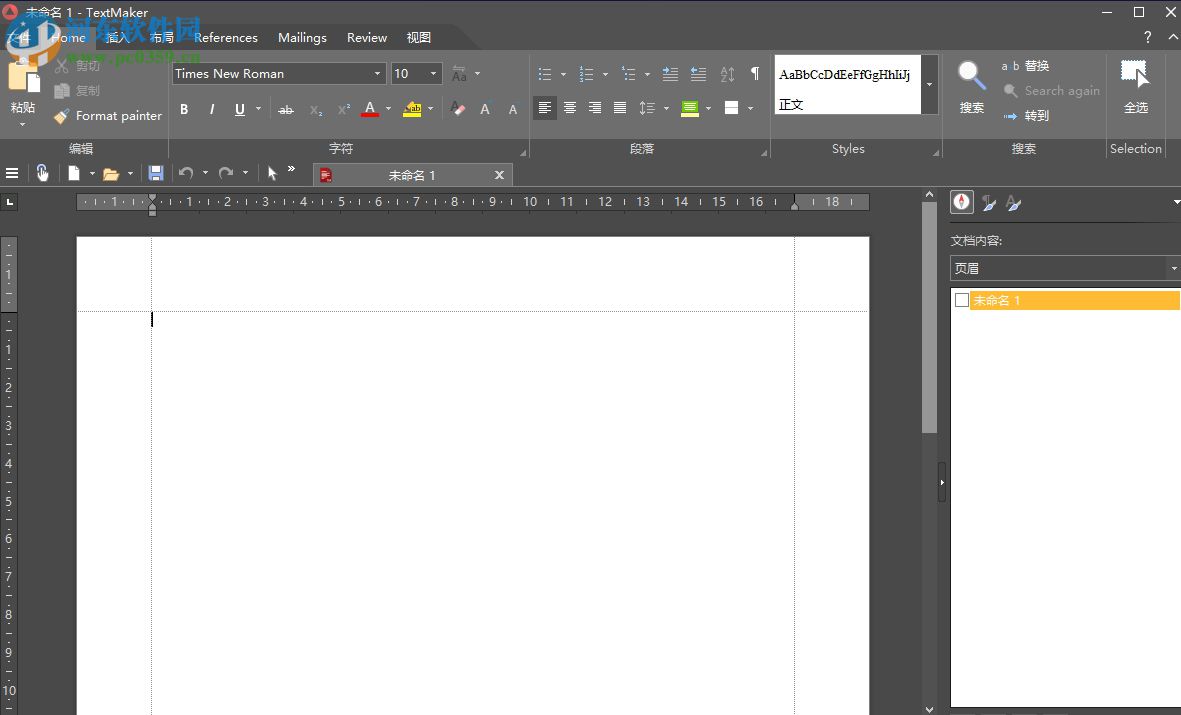Expand the font size dropdown
Viewport: 1181px width, 715px height.
point(434,74)
